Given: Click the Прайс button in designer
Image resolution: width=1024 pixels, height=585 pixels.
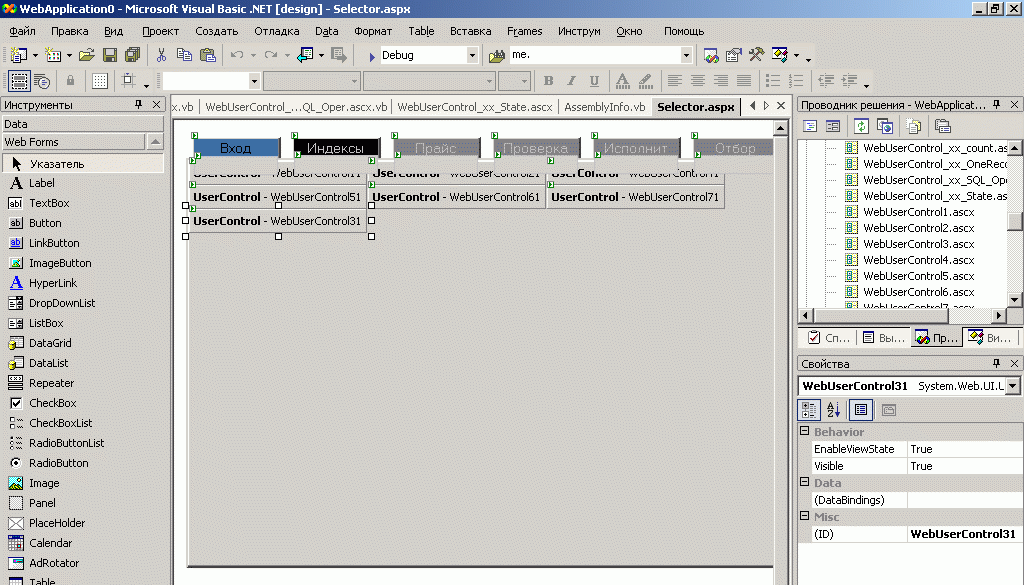Looking at the screenshot, I should coord(436,148).
